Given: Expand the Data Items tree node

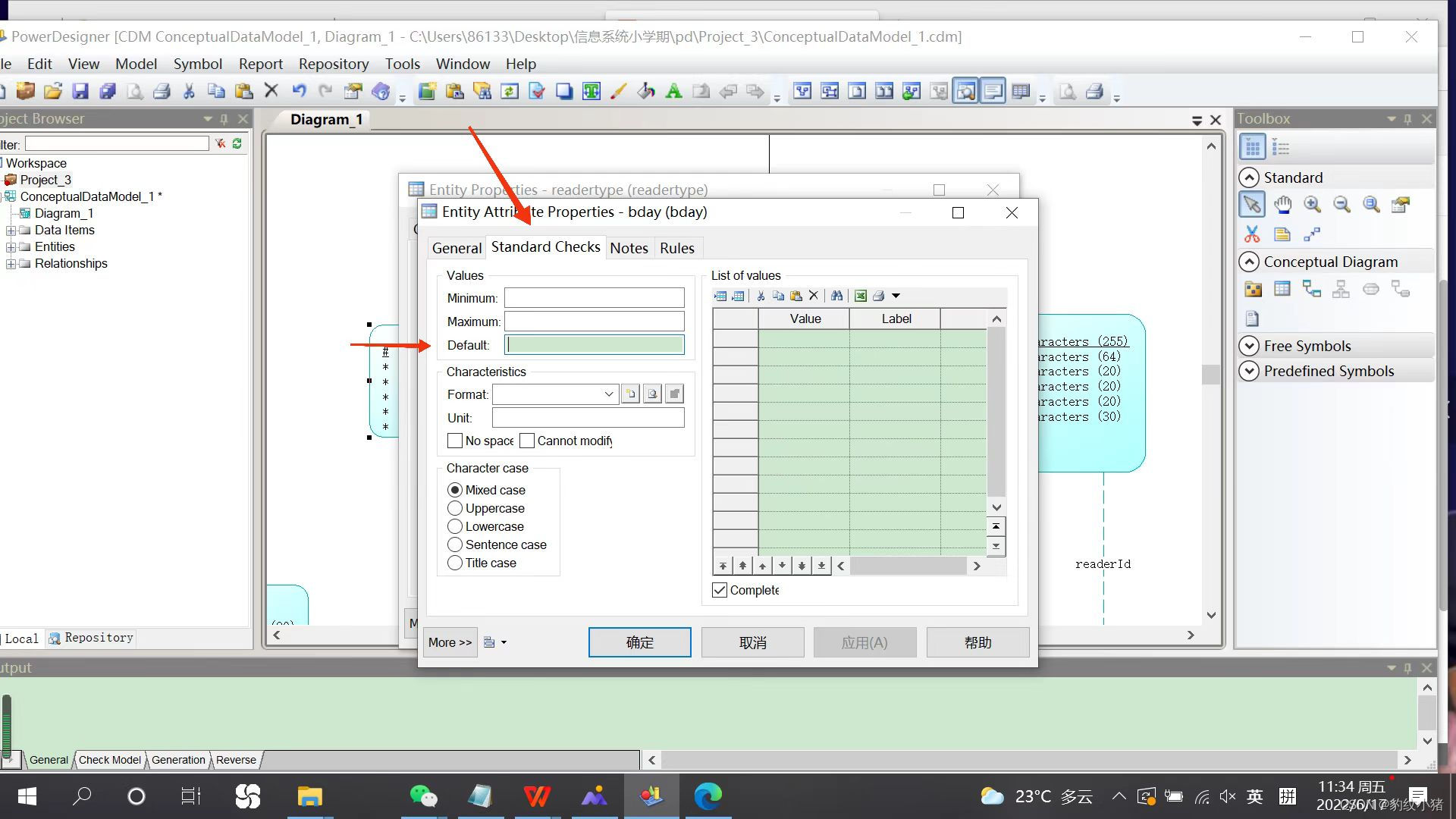Looking at the screenshot, I should pyautogui.click(x=11, y=231).
